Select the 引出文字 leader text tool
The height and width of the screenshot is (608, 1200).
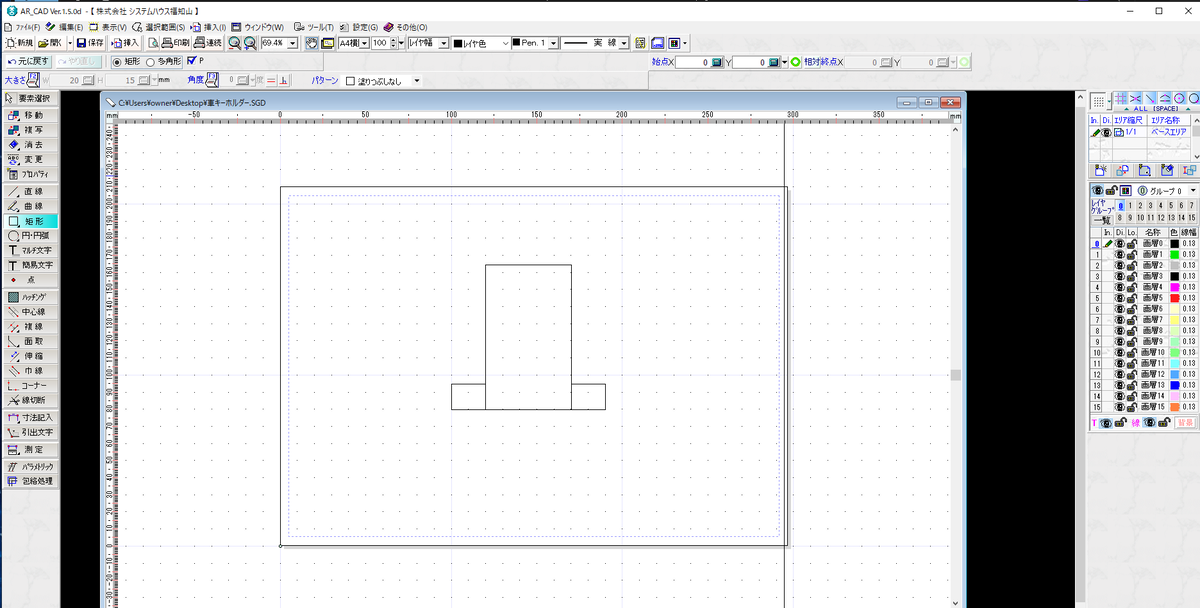[30, 432]
